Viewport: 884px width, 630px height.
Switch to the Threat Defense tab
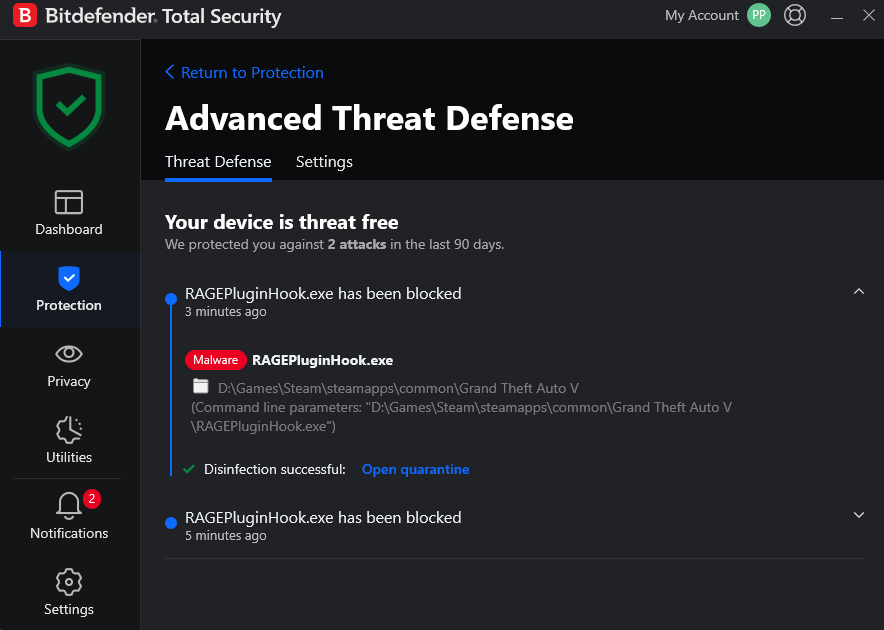click(218, 162)
